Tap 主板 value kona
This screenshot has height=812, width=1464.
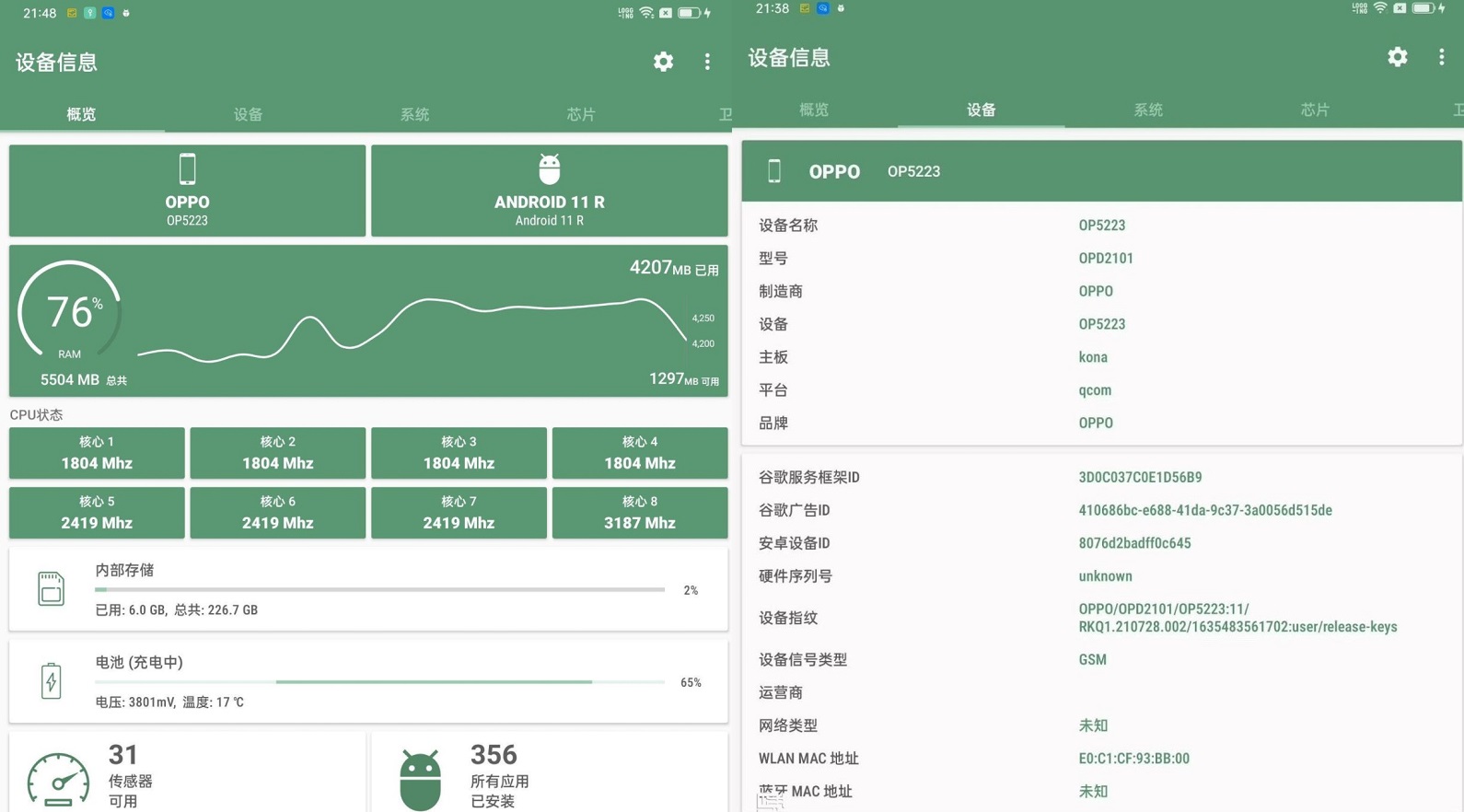coord(1093,357)
